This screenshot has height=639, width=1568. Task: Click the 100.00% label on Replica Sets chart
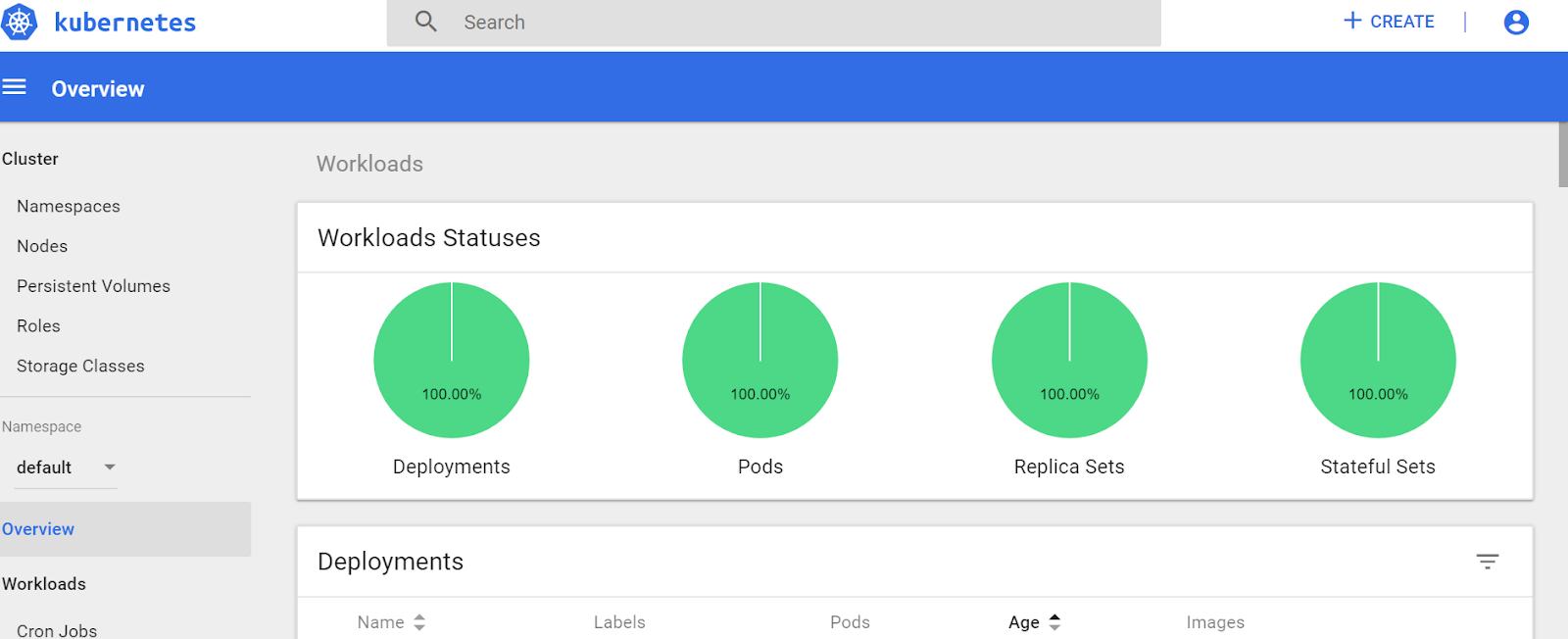(x=1069, y=394)
